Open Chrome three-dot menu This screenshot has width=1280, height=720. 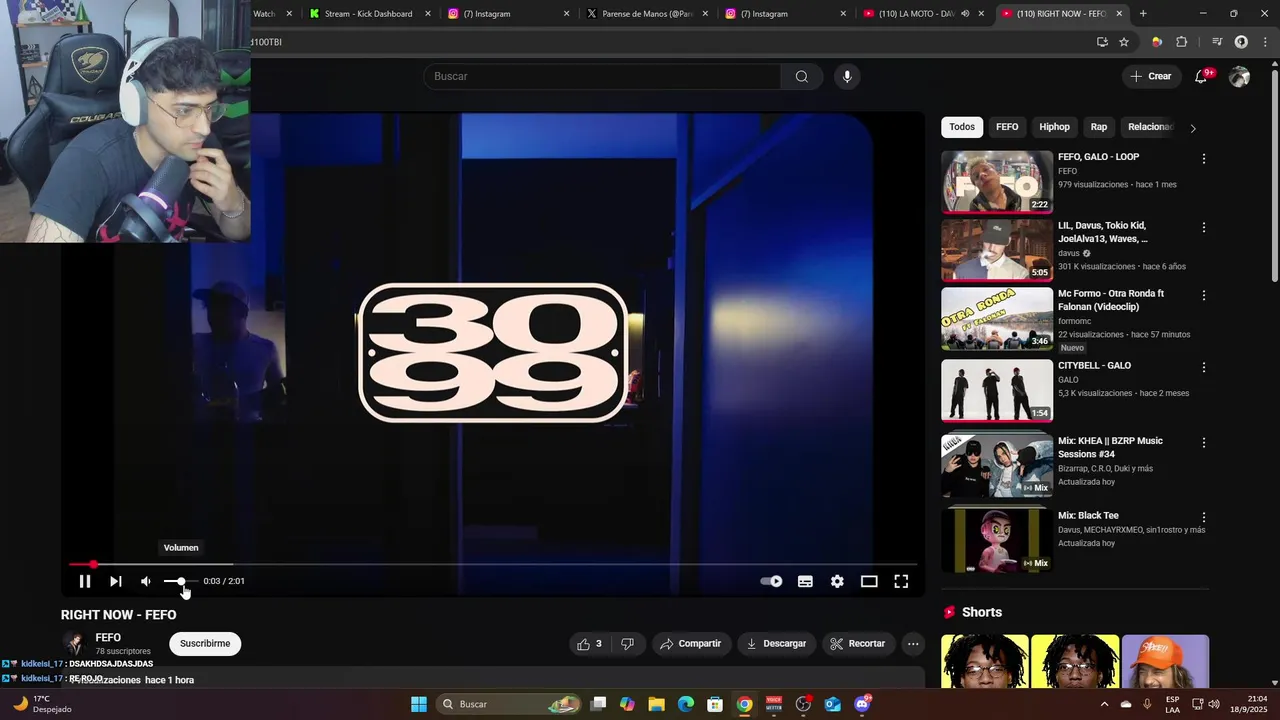1264,42
